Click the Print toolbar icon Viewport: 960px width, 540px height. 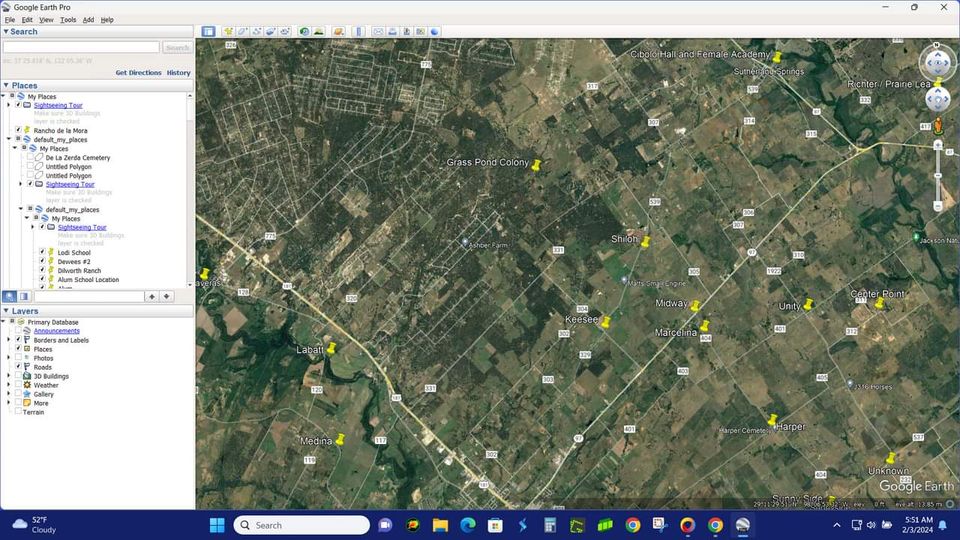[x=392, y=31]
